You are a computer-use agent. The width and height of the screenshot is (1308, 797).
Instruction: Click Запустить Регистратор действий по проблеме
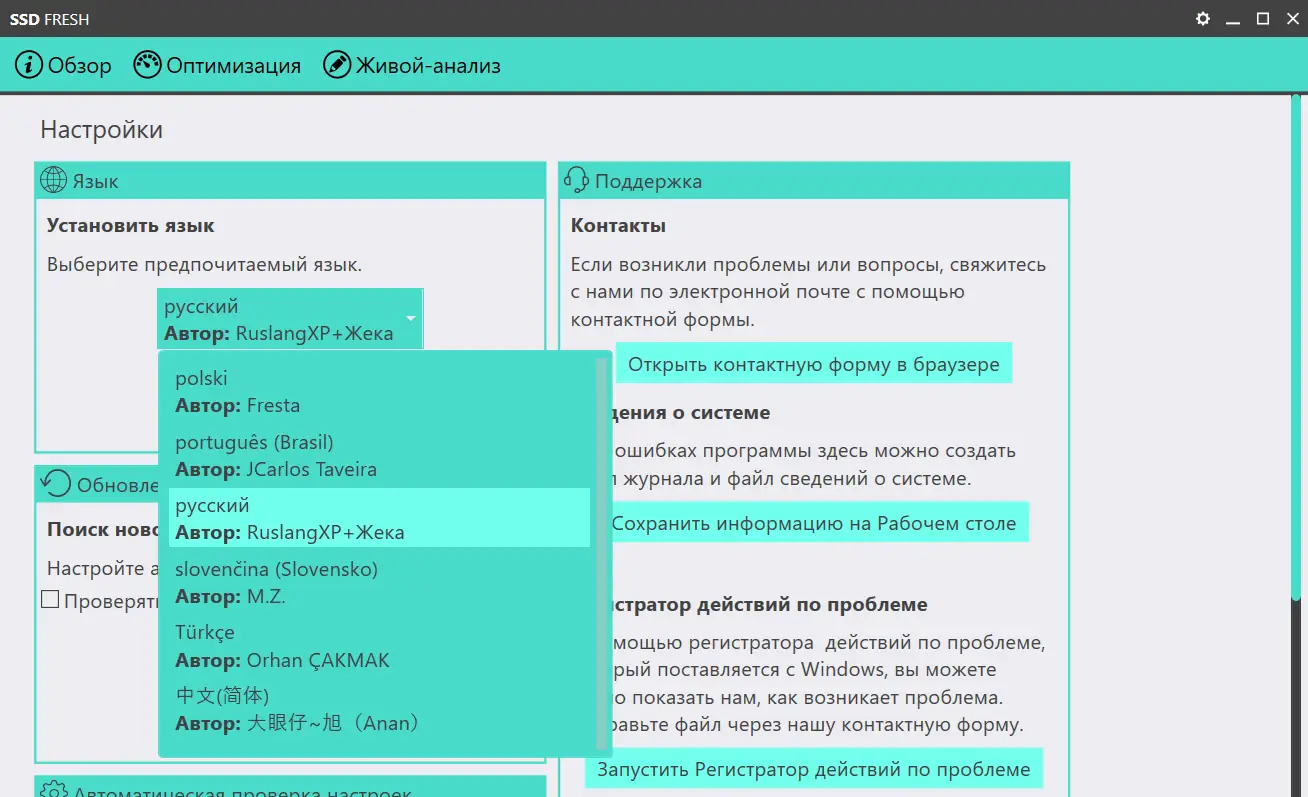click(814, 769)
